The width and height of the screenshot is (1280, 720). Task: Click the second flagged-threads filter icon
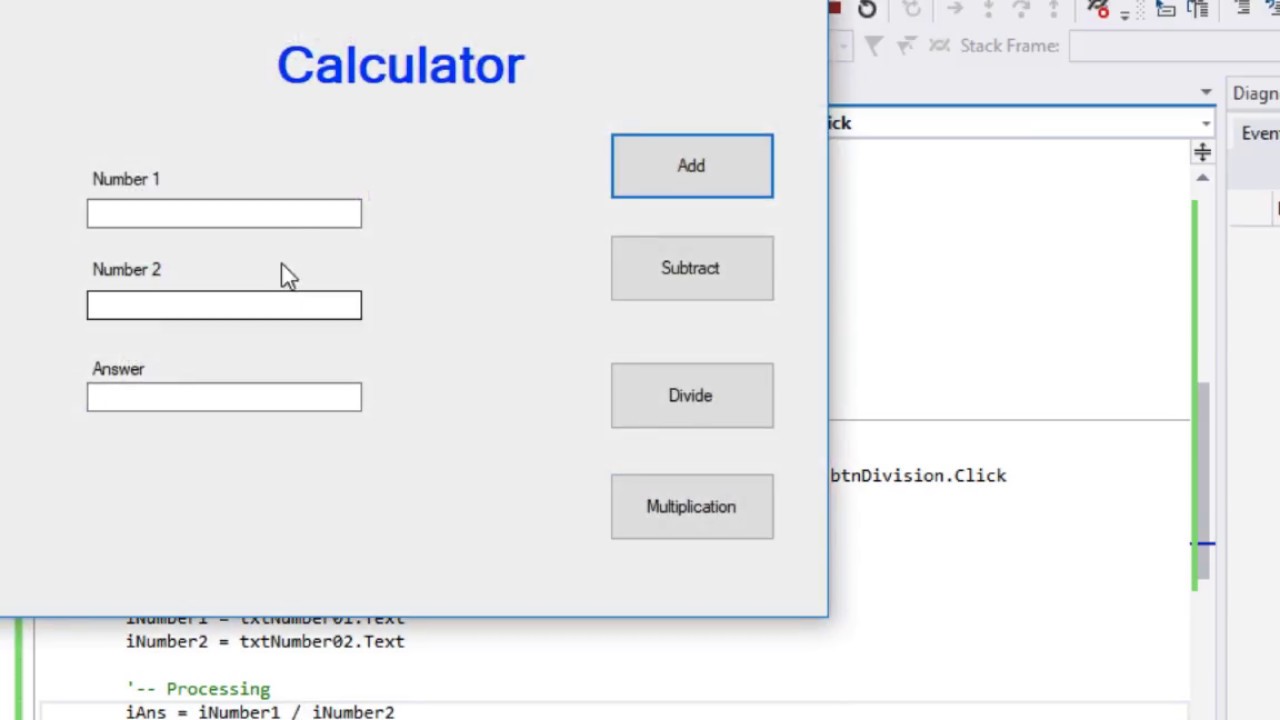[x=907, y=46]
